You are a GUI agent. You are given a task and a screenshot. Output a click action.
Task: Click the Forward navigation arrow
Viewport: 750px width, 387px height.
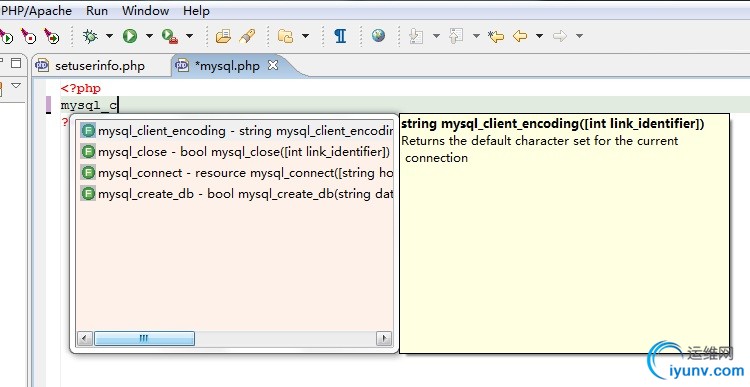tap(560, 36)
